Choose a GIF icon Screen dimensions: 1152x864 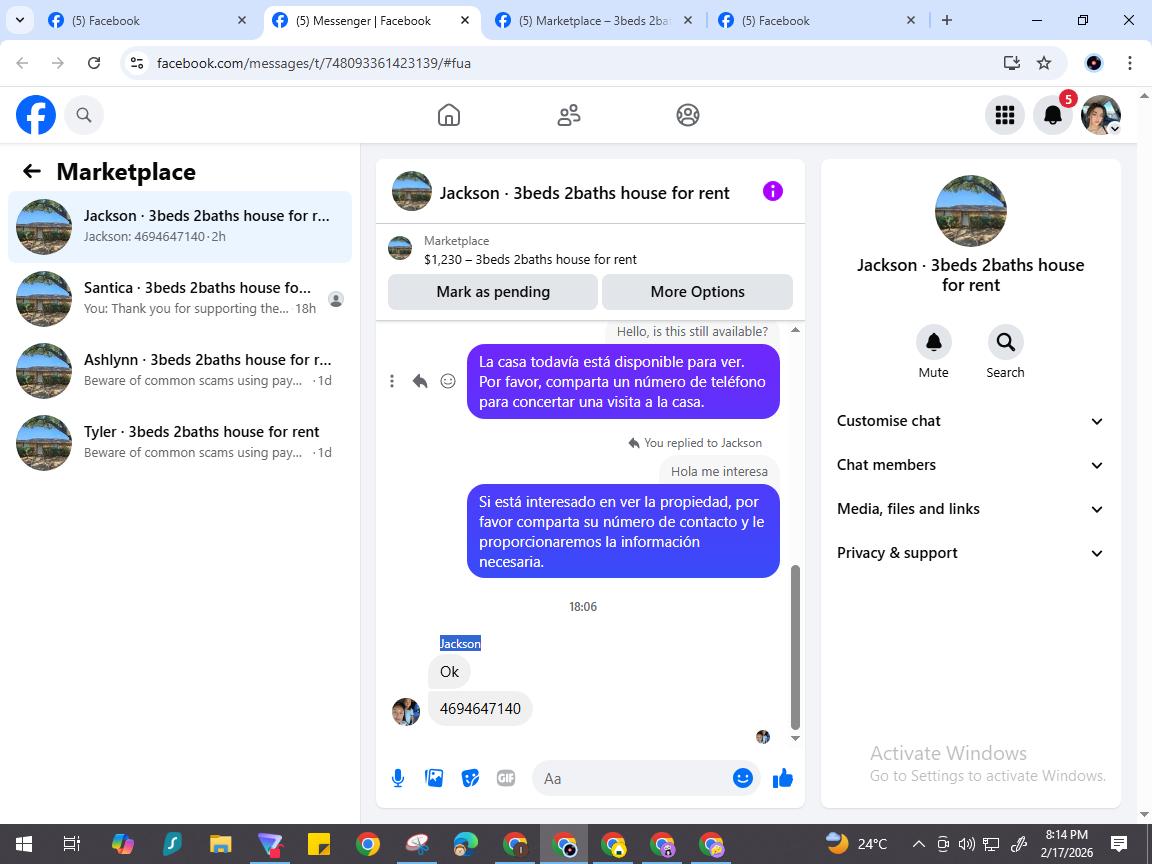point(505,778)
